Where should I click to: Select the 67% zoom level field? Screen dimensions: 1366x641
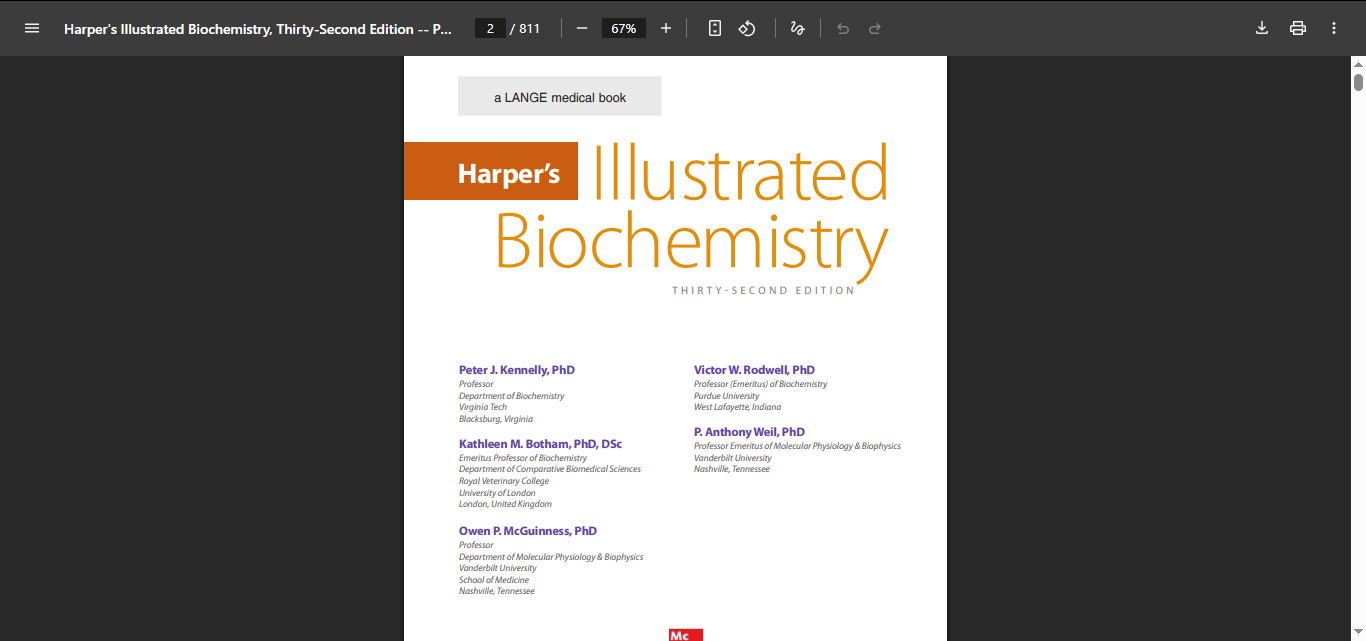pyautogui.click(x=624, y=28)
